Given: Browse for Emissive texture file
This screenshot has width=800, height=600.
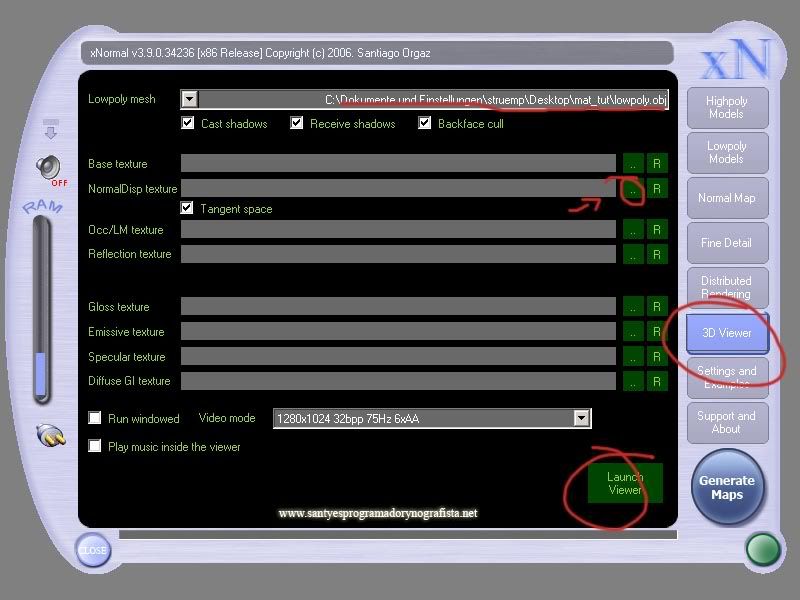Looking at the screenshot, I should (x=633, y=332).
